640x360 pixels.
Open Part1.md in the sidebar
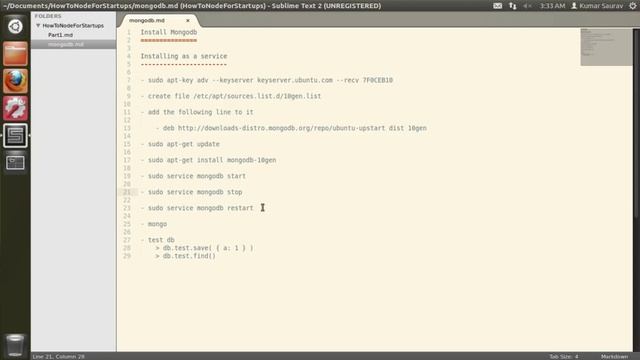[x=60, y=35]
